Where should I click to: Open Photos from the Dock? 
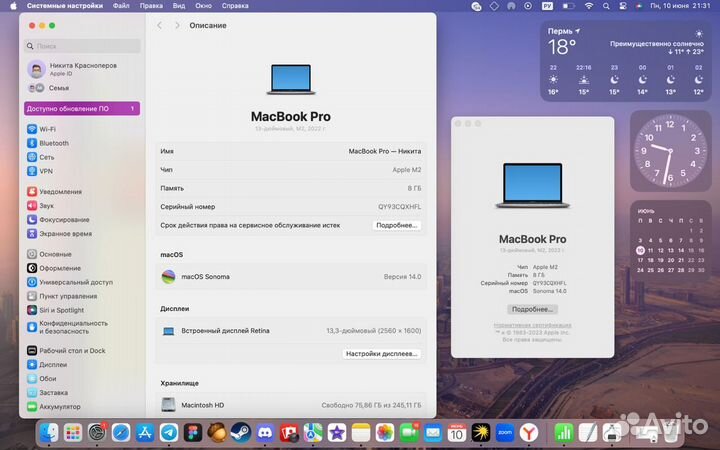click(x=385, y=433)
